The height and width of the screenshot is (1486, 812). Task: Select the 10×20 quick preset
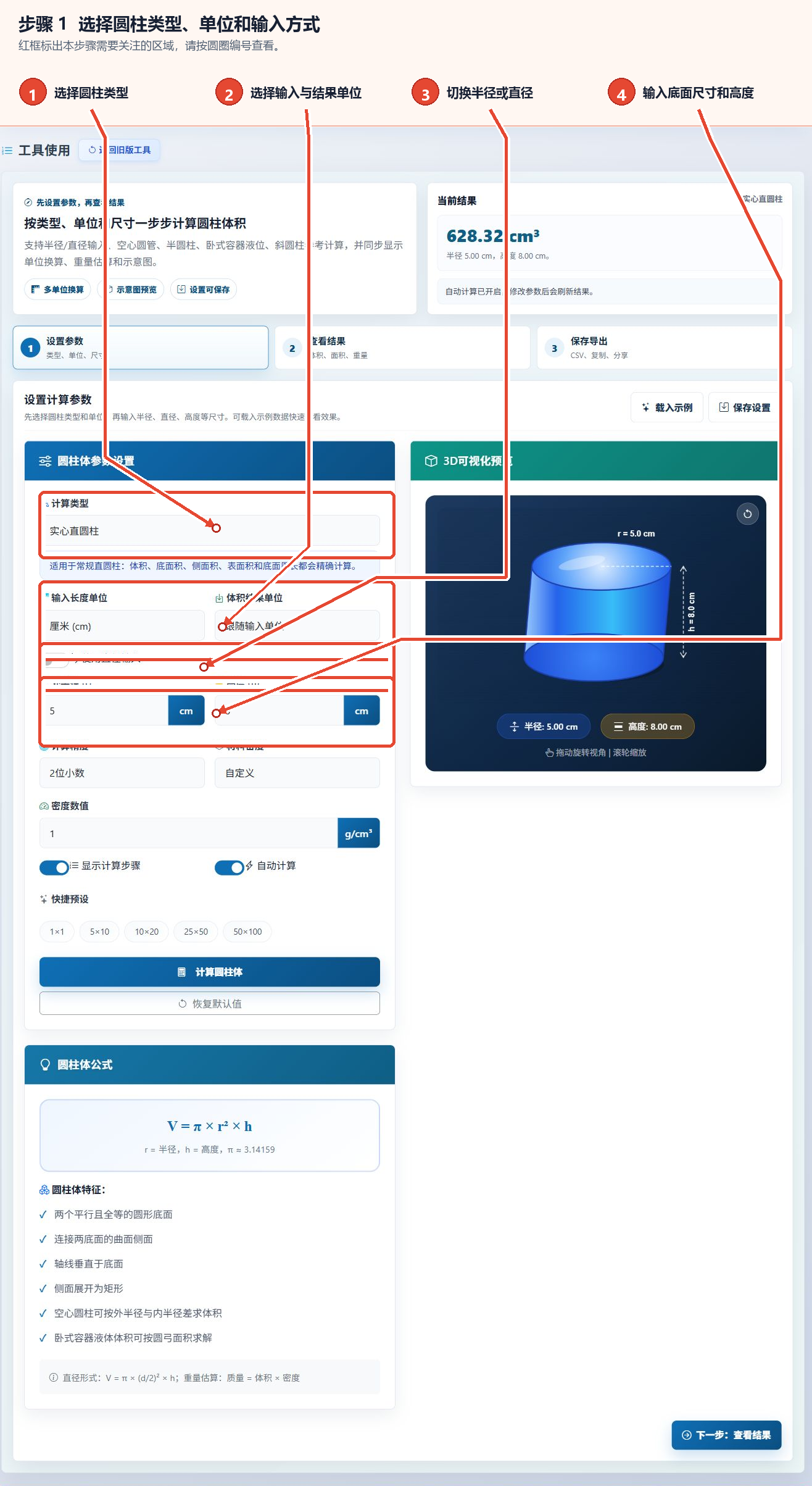click(x=147, y=932)
